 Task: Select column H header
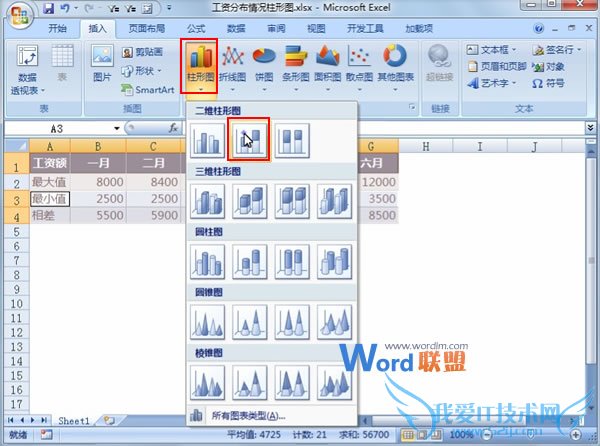point(426,146)
